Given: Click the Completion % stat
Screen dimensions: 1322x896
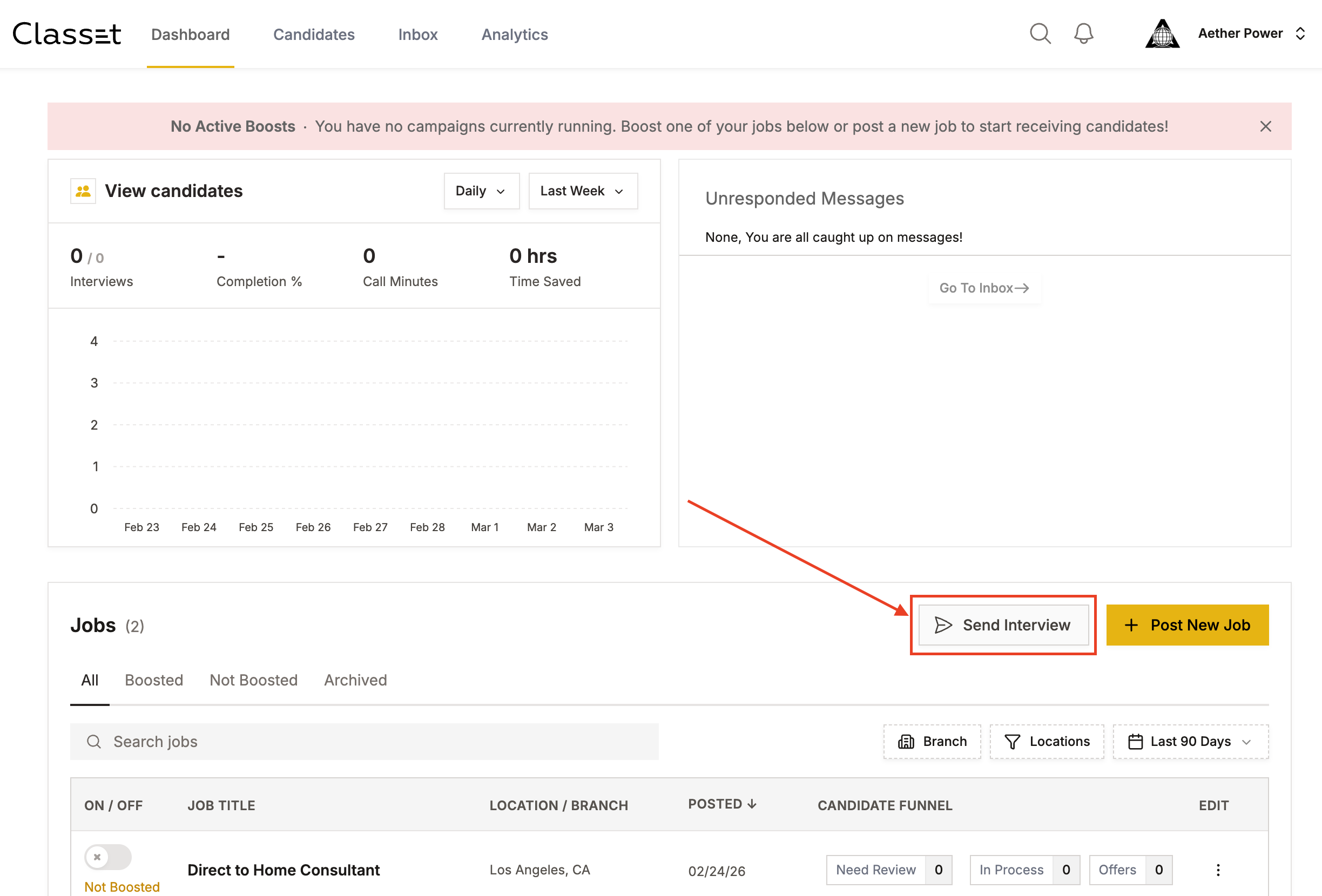Looking at the screenshot, I should 259,267.
